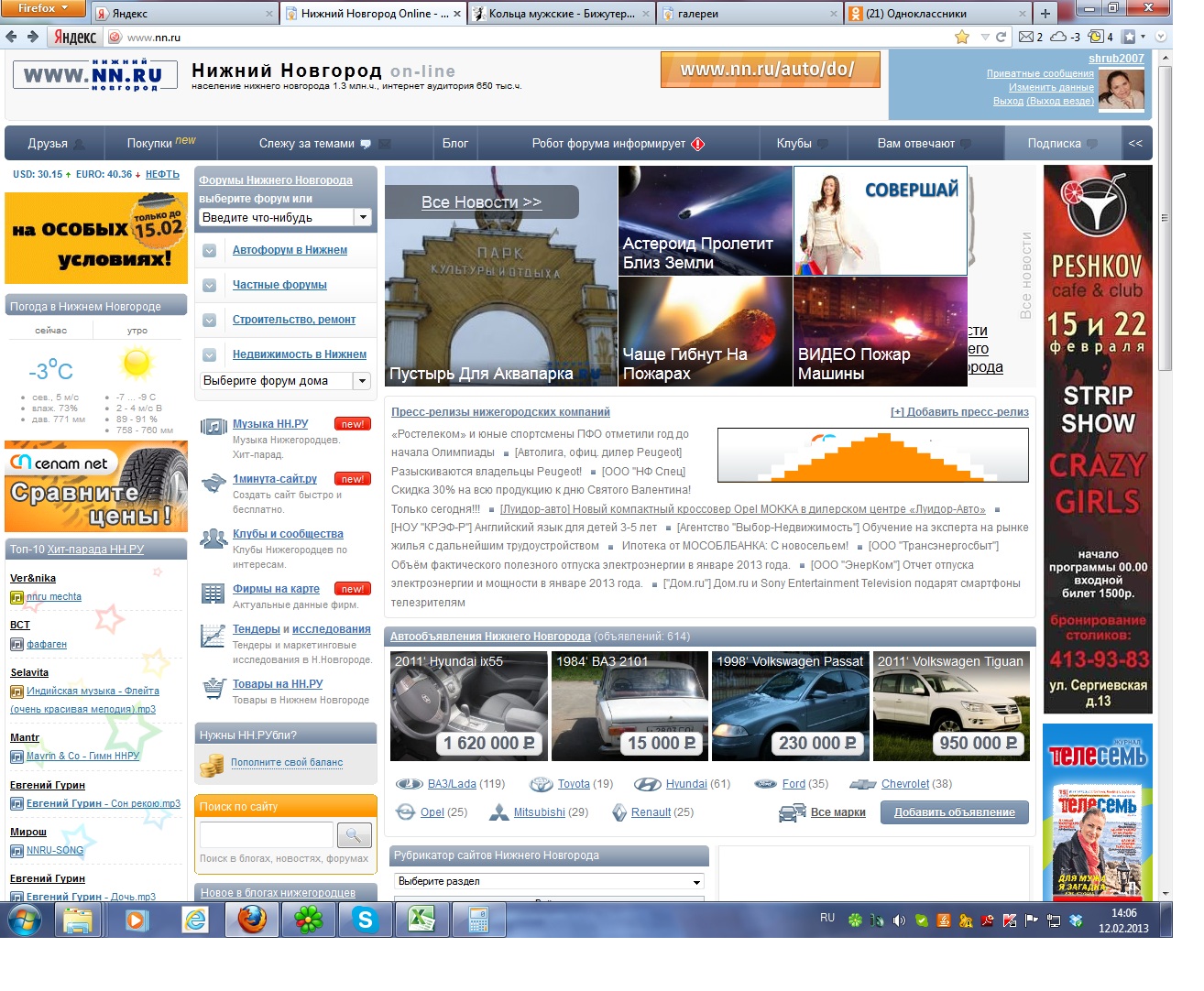
Task: Expand the Строительство, ремонт section arrow
Action: coord(210,321)
